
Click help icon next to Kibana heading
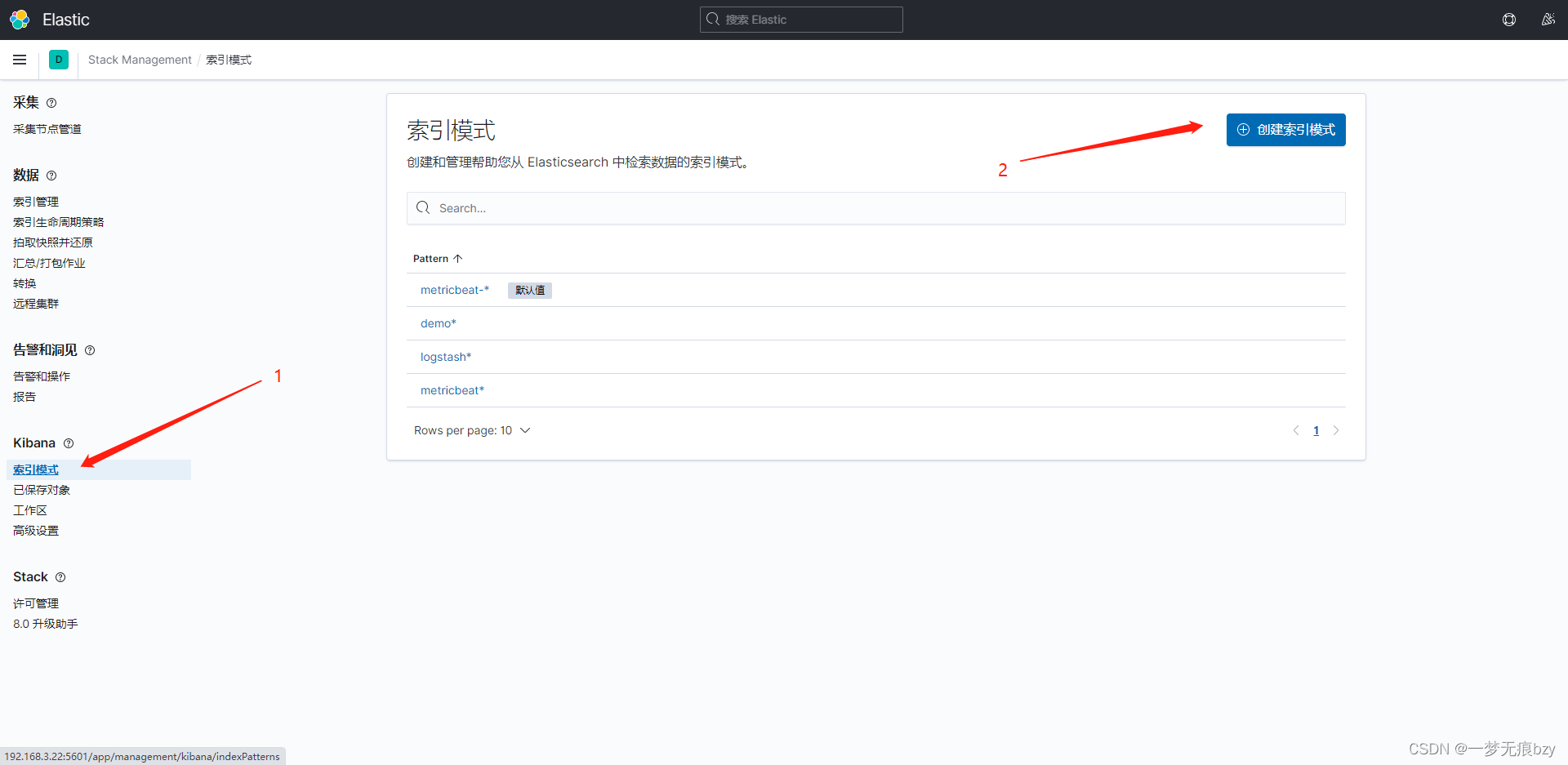(69, 443)
